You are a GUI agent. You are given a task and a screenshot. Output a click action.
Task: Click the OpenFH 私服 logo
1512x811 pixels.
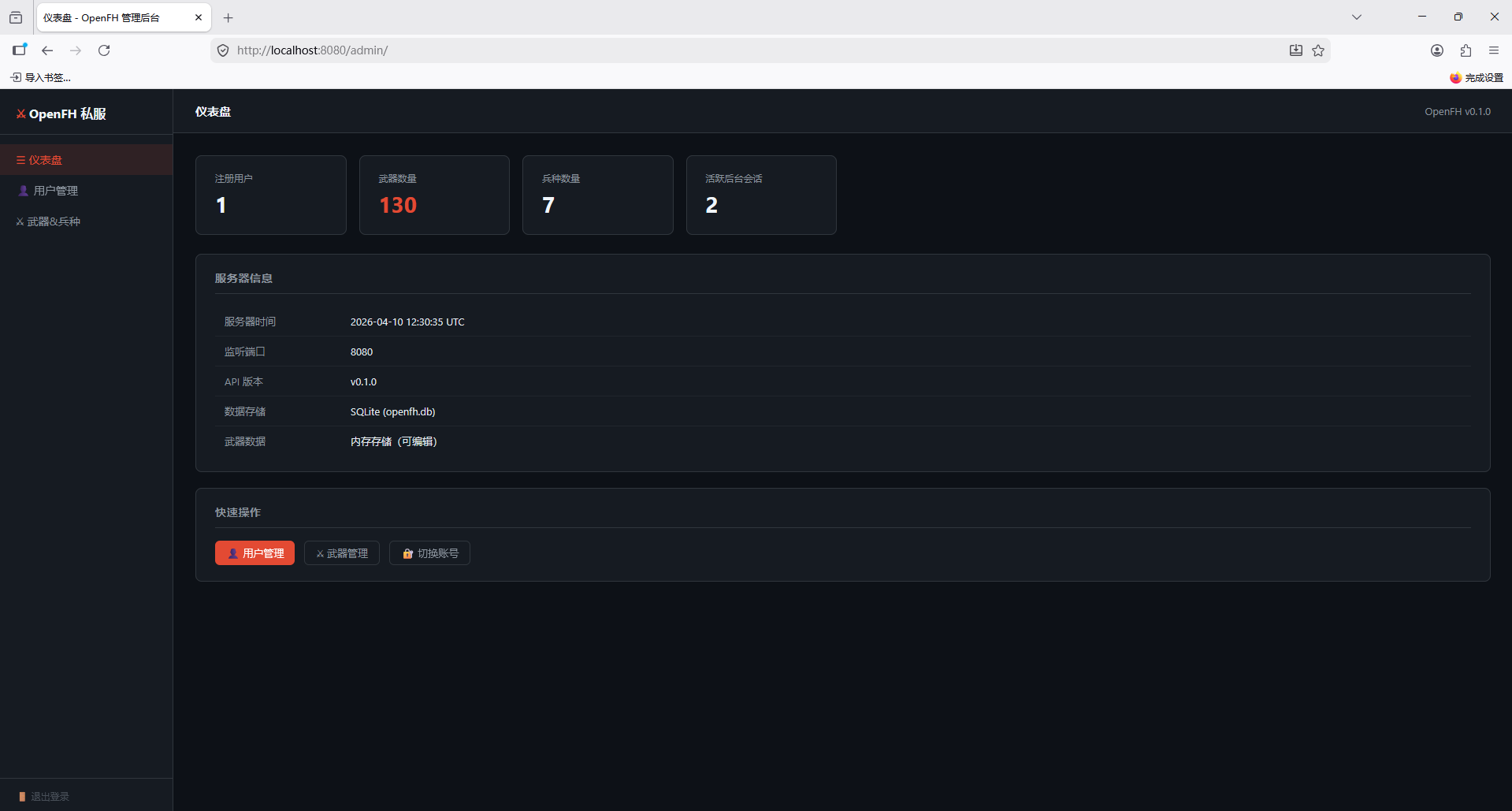point(61,113)
